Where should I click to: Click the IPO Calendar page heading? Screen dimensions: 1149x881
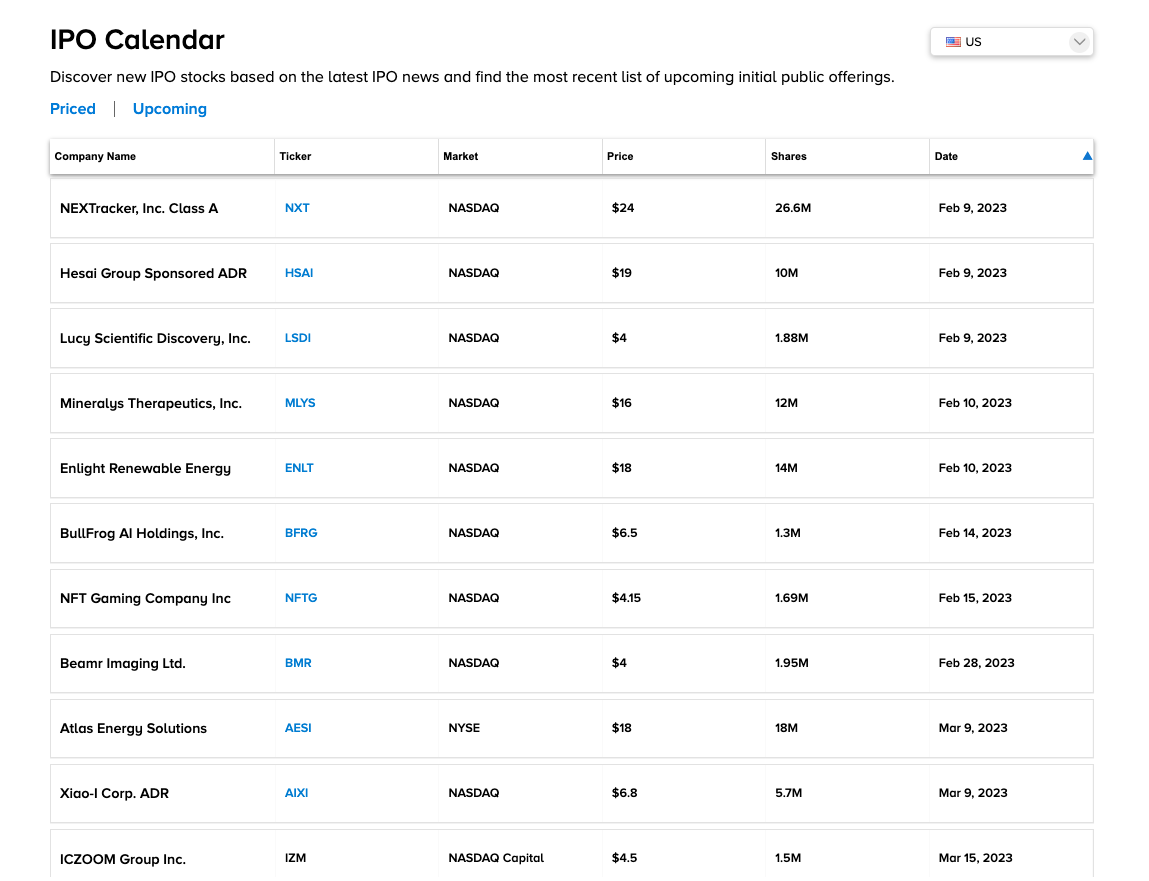137,40
